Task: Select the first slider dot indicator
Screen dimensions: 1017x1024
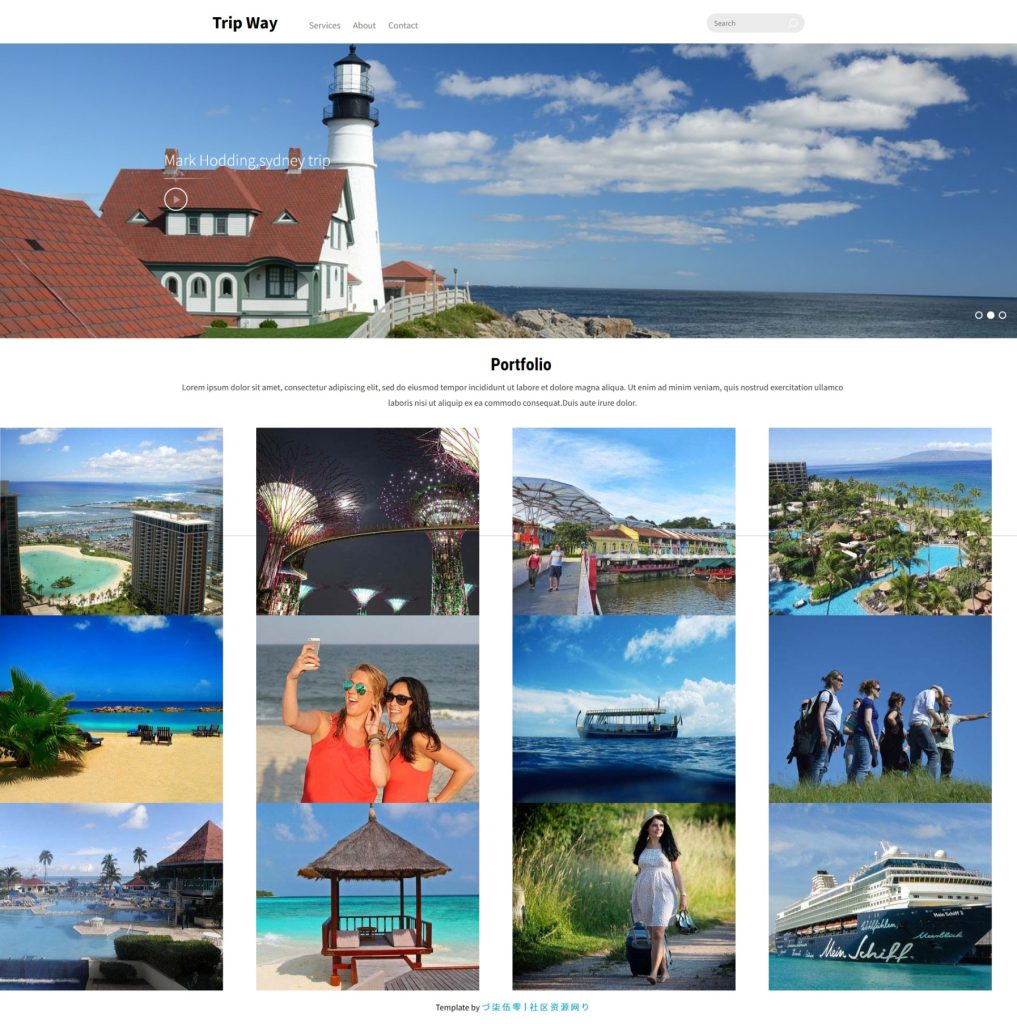Action: pyautogui.click(x=979, y=315)
